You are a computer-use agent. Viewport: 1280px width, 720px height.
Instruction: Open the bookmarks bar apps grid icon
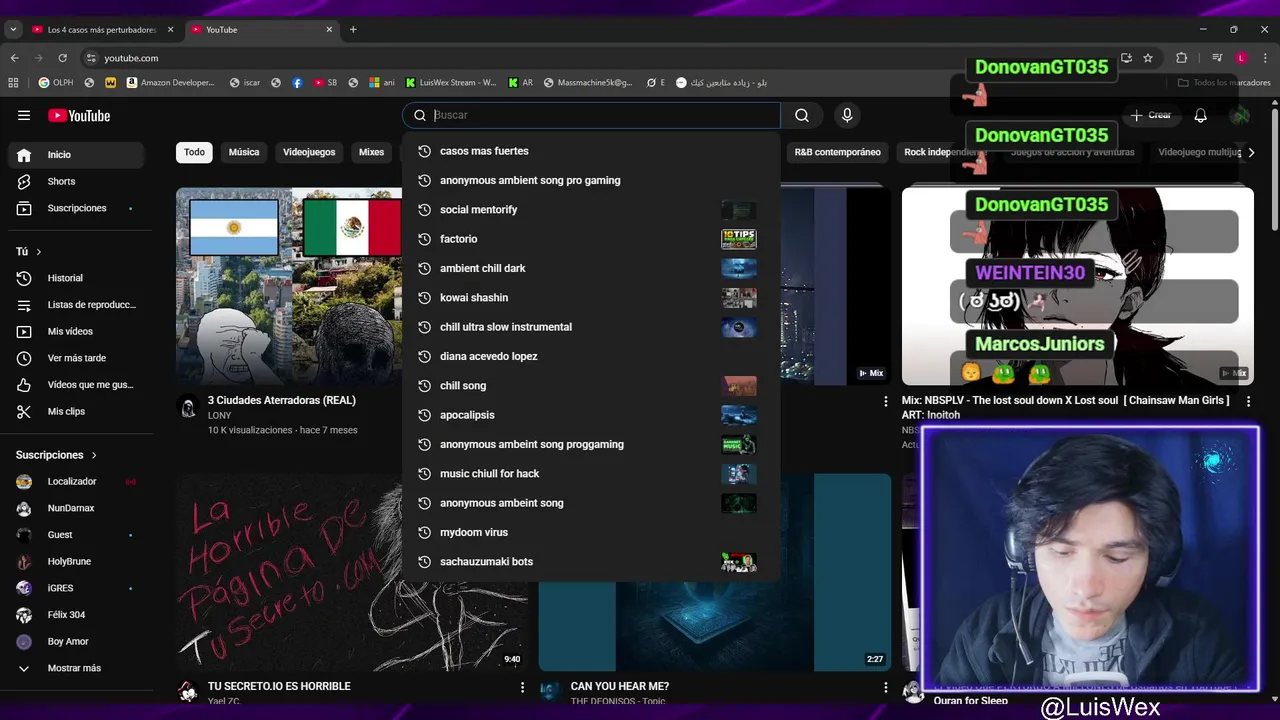(14, 83)
